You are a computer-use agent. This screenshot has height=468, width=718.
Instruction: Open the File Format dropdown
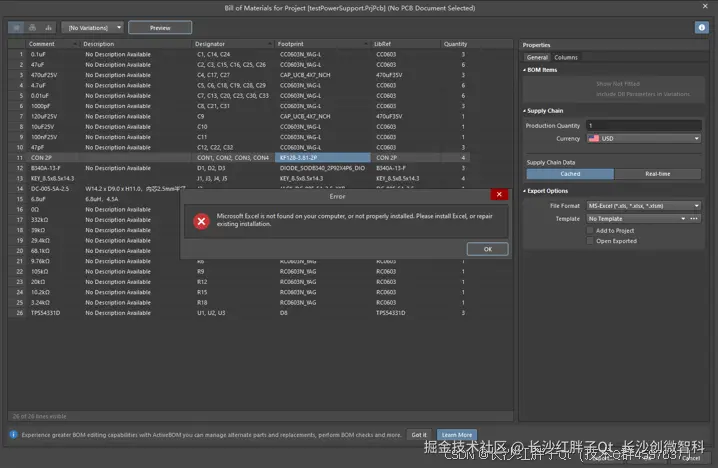point(644,206)
